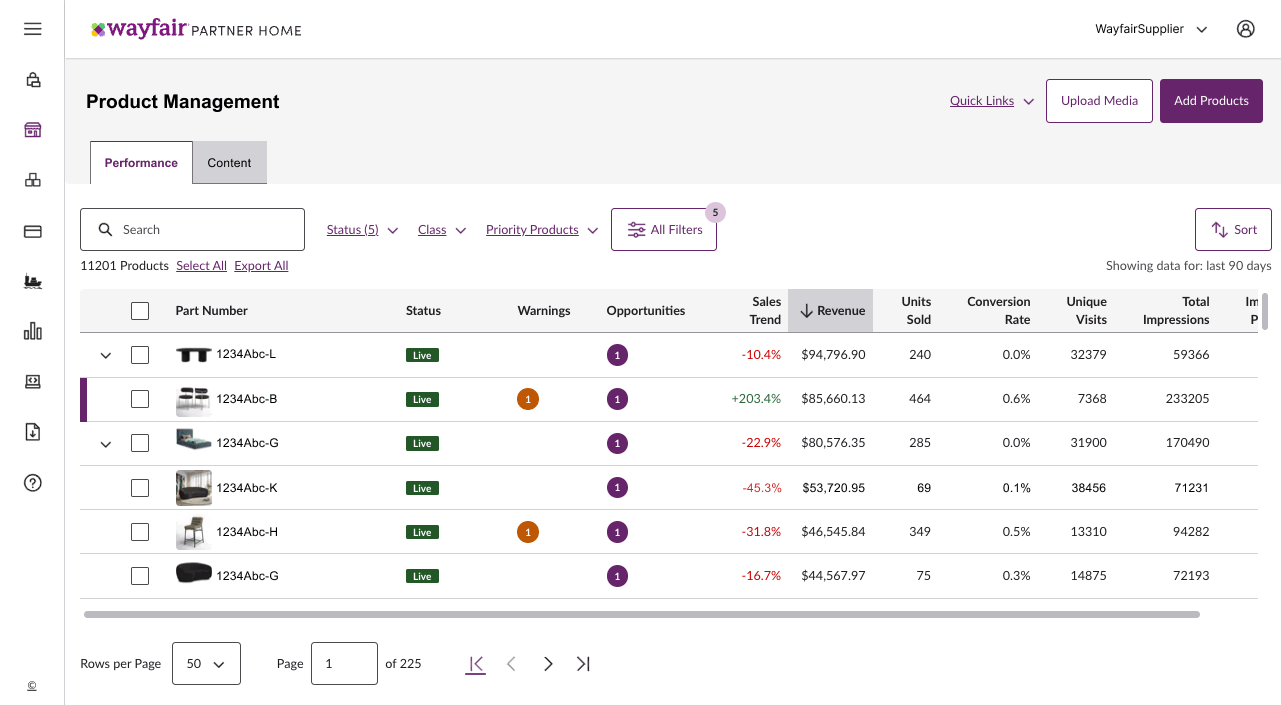The width and height of the screenshot is (1281, 705).
Task: Open the payments card icon in sidebar
Action: tap(32, 231)
